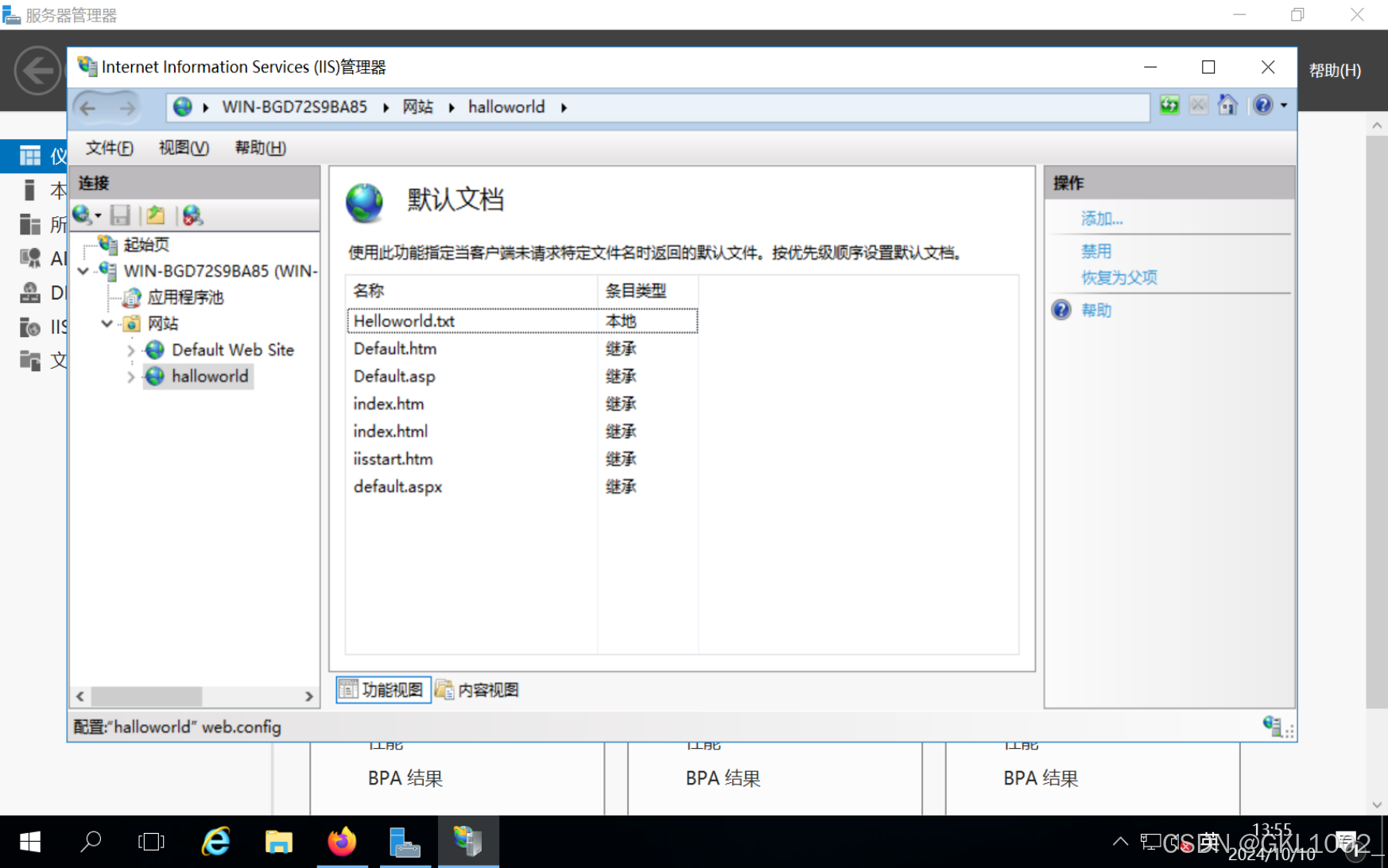Viewport: 1388px width, 868px height.
Task: Click the delete connection icon in 连接 toolbar
Action: click(192, 215)
